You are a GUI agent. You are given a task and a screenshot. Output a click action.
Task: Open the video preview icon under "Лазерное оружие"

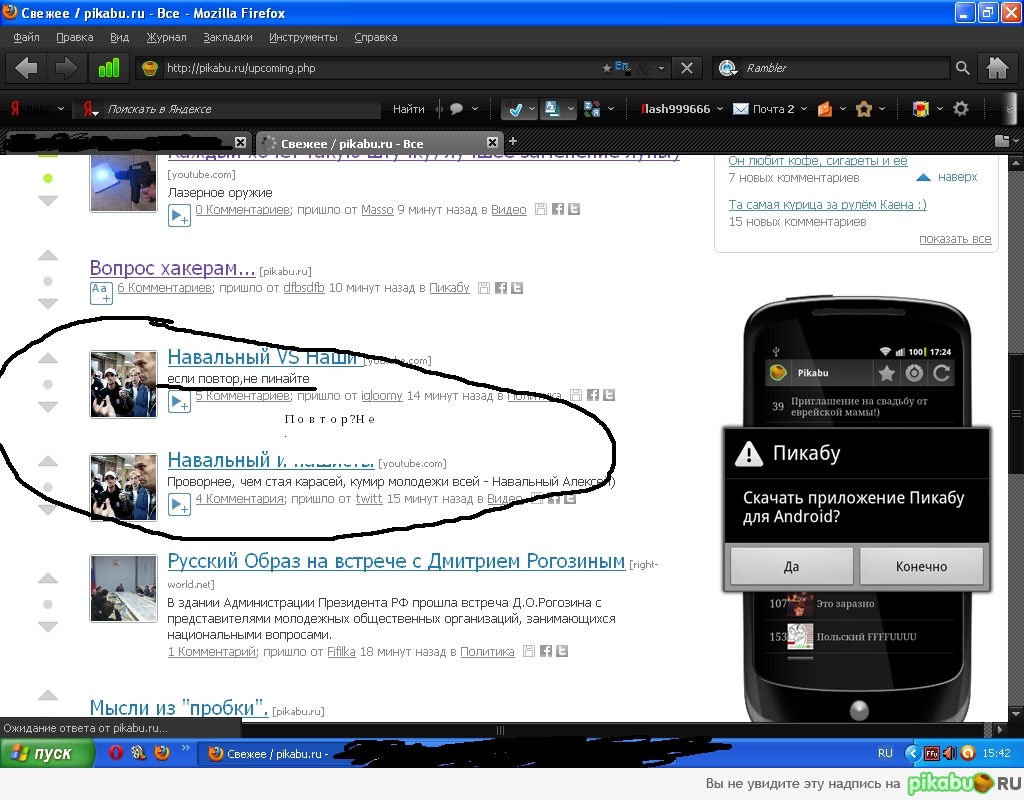click(179, 215)
